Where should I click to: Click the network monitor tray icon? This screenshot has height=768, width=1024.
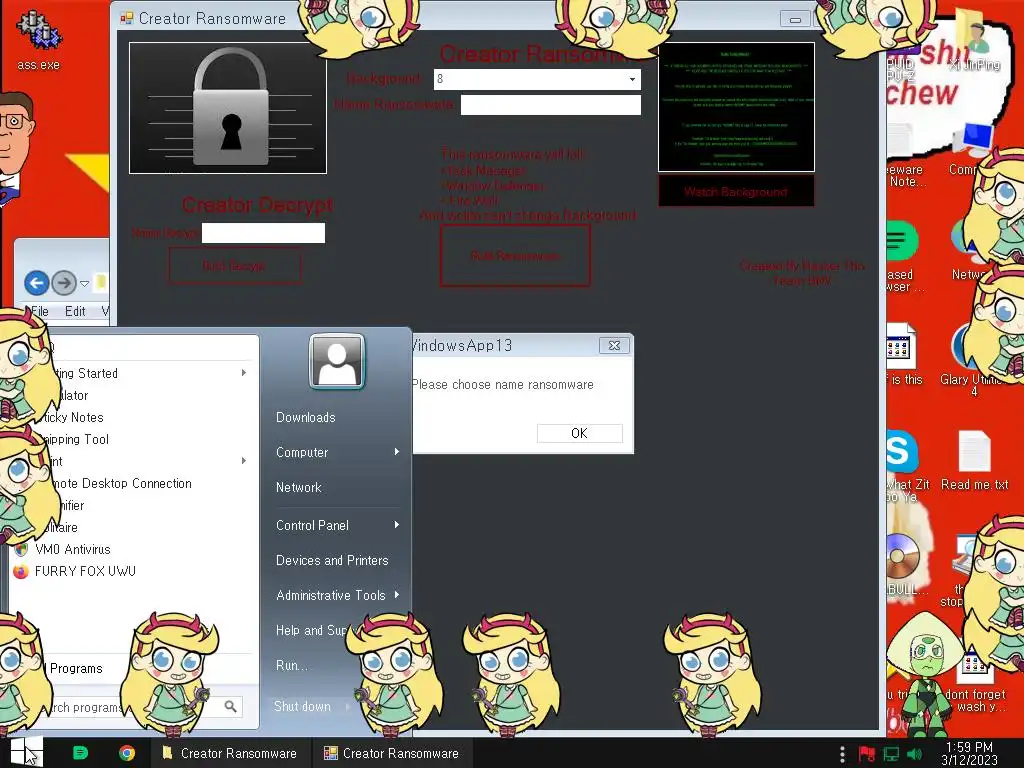pyautogui.click(x=891, y=754)
